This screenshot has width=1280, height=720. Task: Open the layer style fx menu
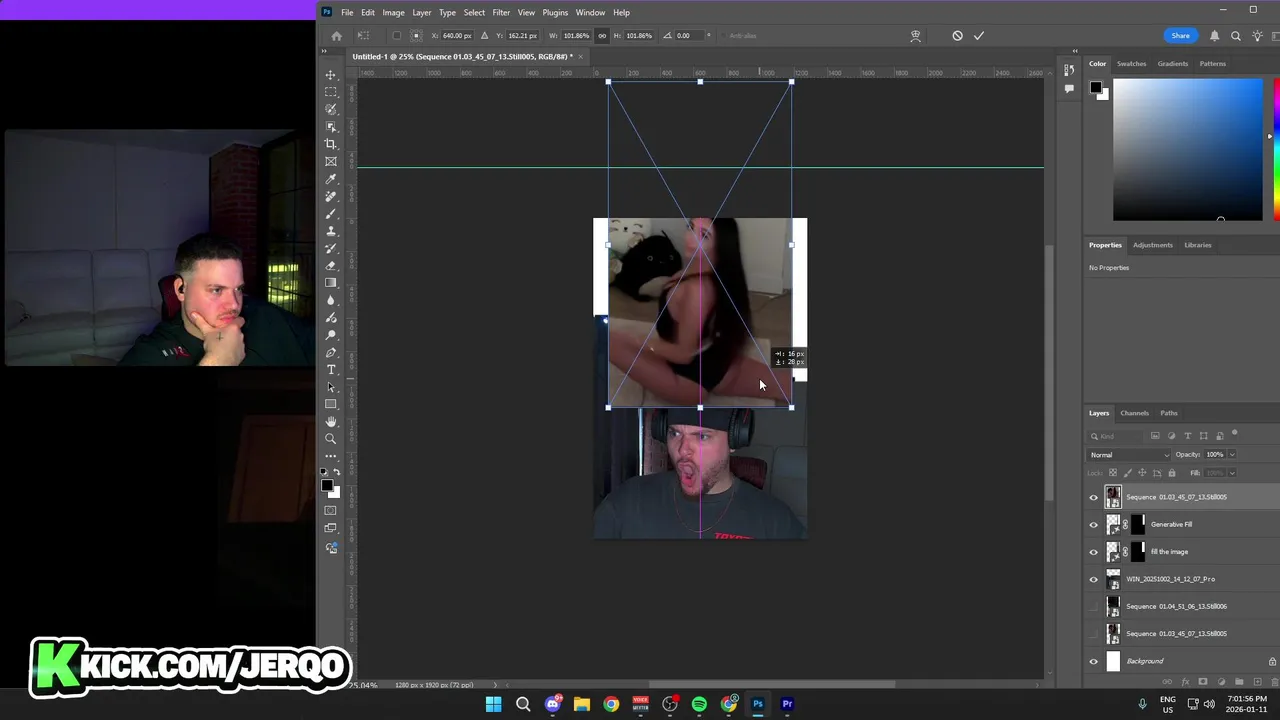click(x=1185, y=682)
